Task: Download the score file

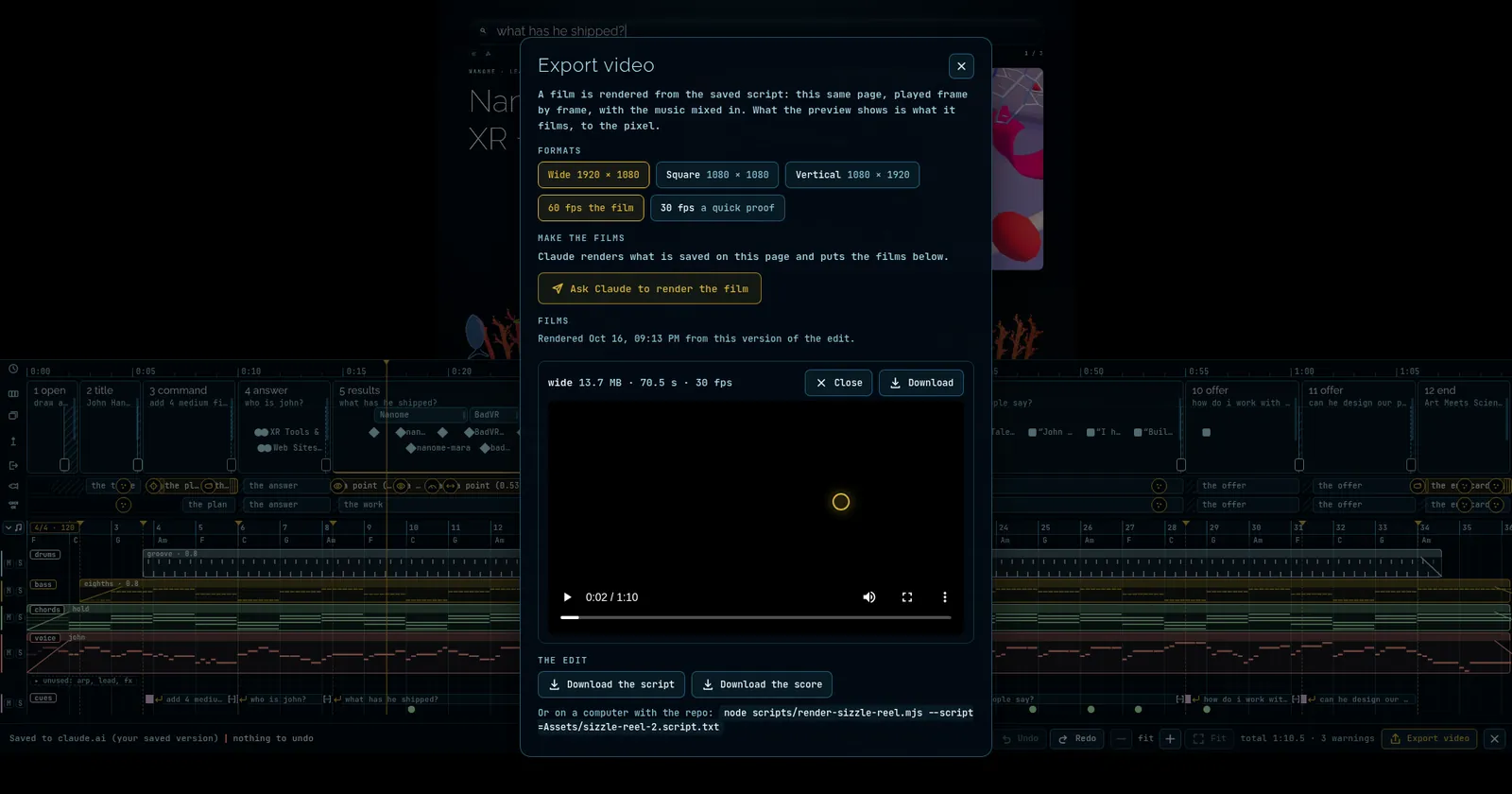Action: (762, 684)
